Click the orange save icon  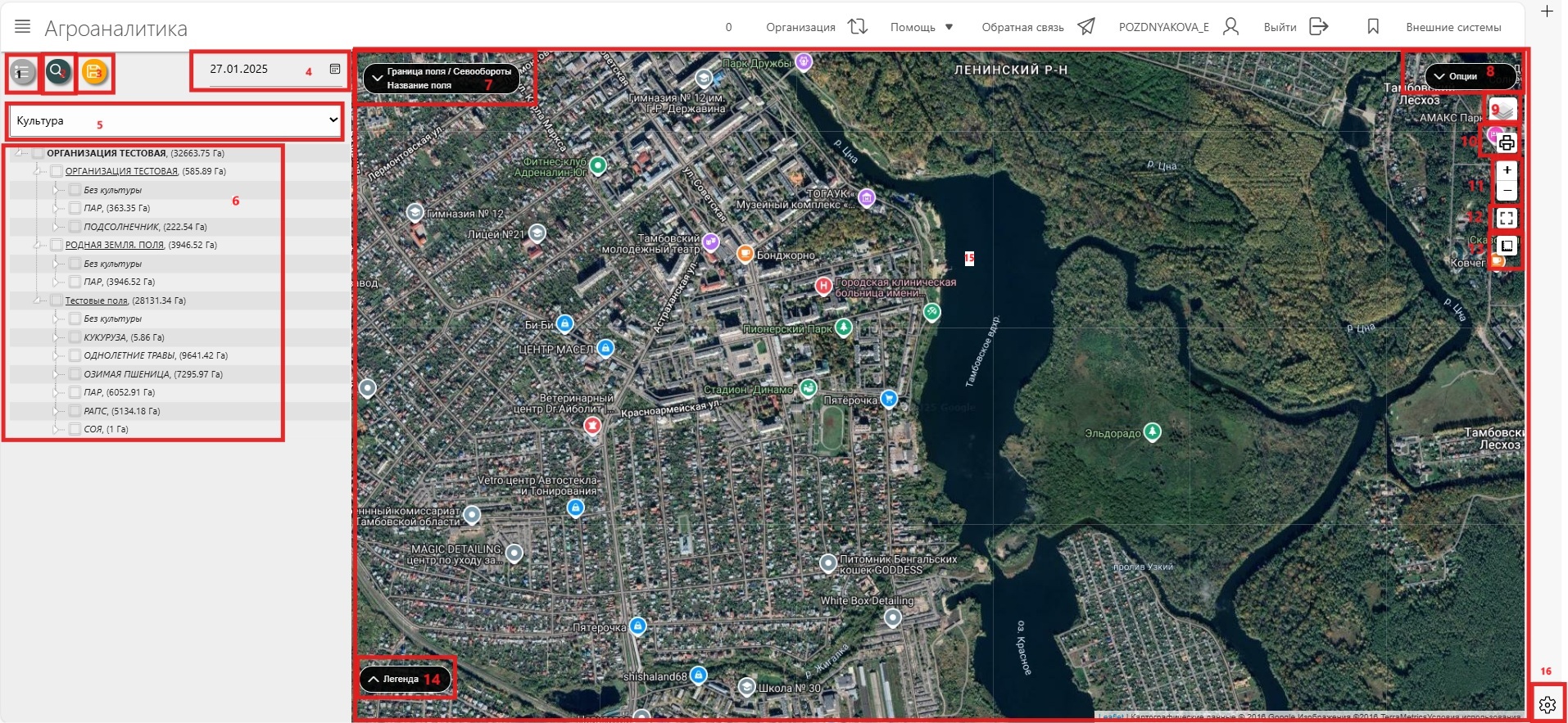click(x=95, y=73)
